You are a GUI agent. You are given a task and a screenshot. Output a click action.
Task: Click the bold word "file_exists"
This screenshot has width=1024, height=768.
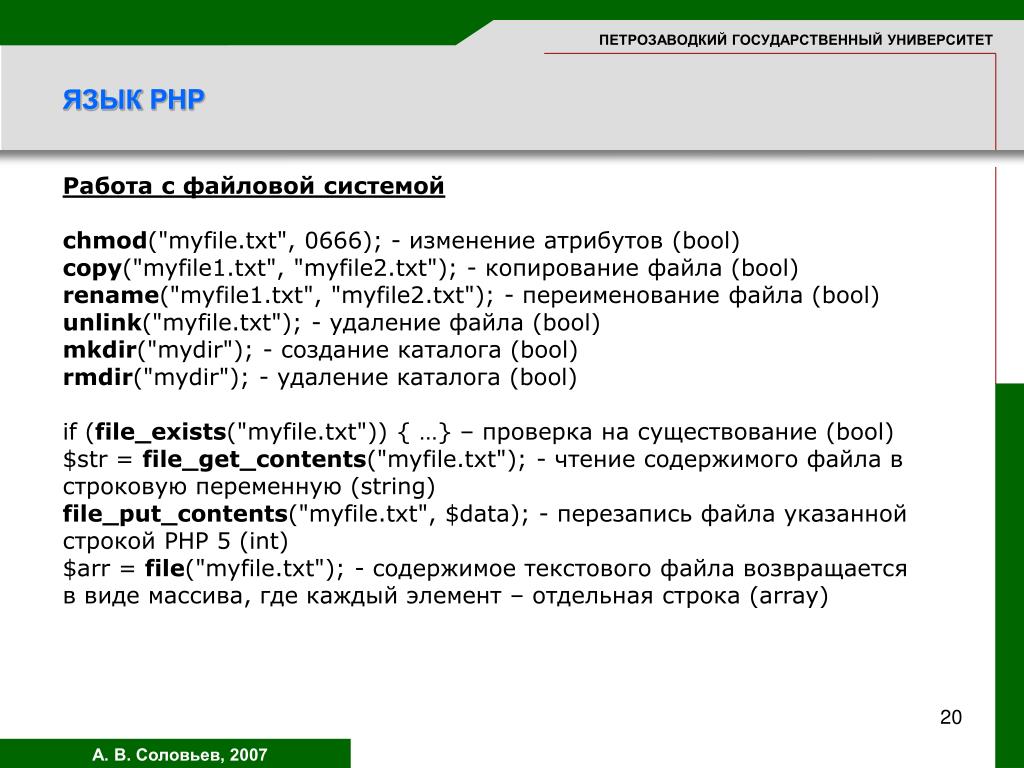161,432
